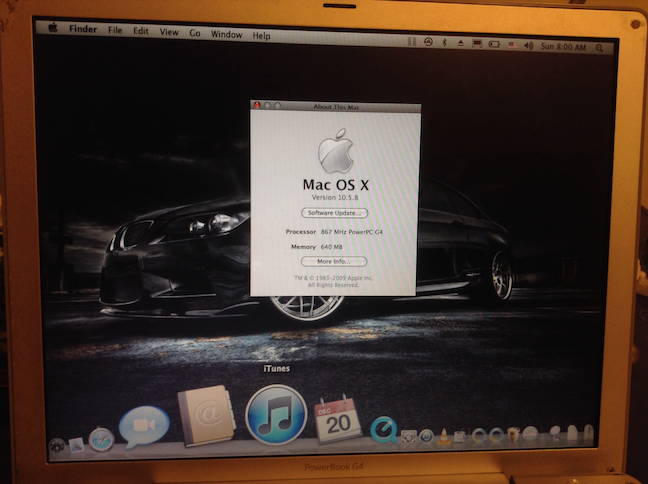The height and width of the screenshot is (484, 648).
Task: Click the display menu bar icon
Action: 477,43
